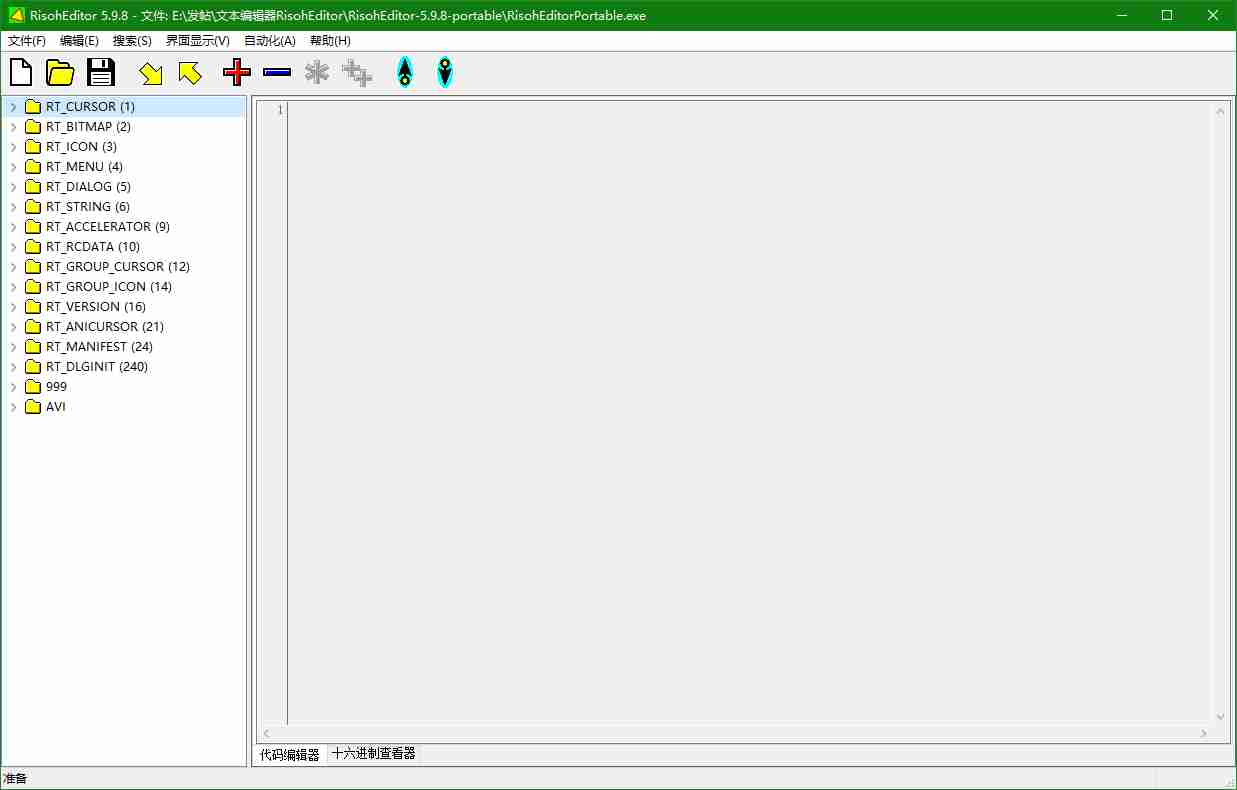Select the 999 label in tree

(x=57, y=386)
